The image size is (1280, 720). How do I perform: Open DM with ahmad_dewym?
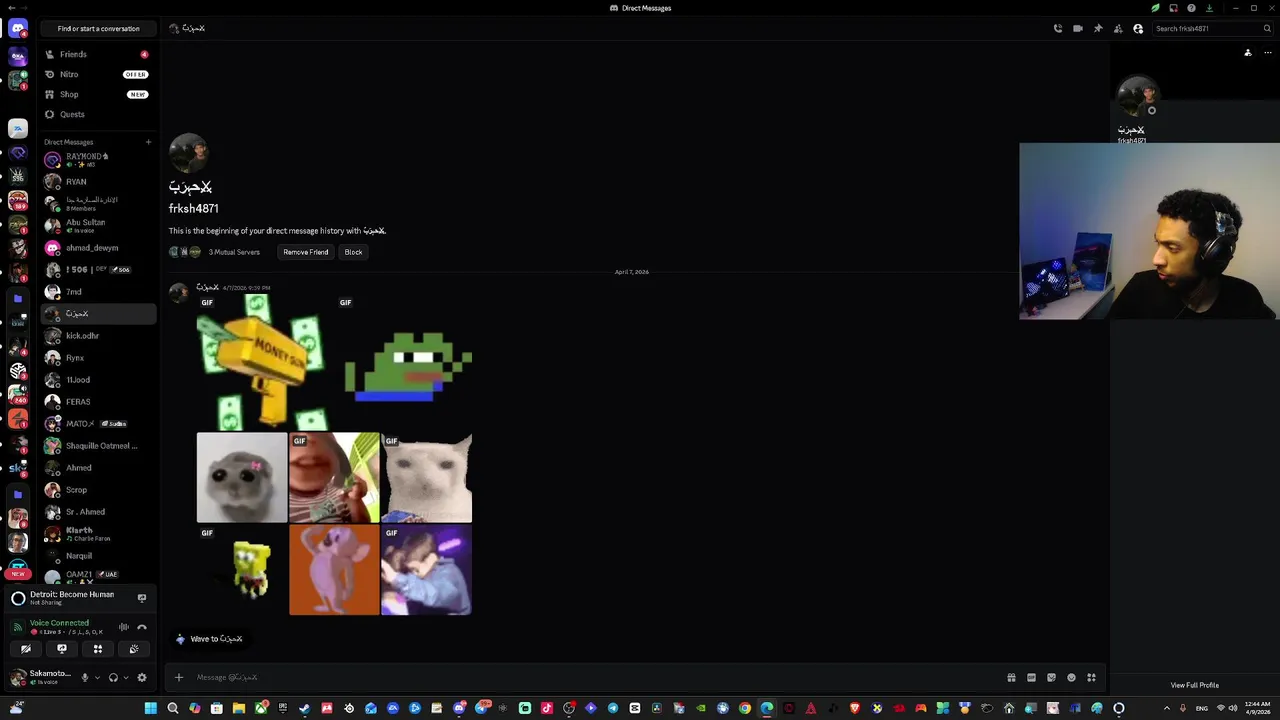click(98, 248)
